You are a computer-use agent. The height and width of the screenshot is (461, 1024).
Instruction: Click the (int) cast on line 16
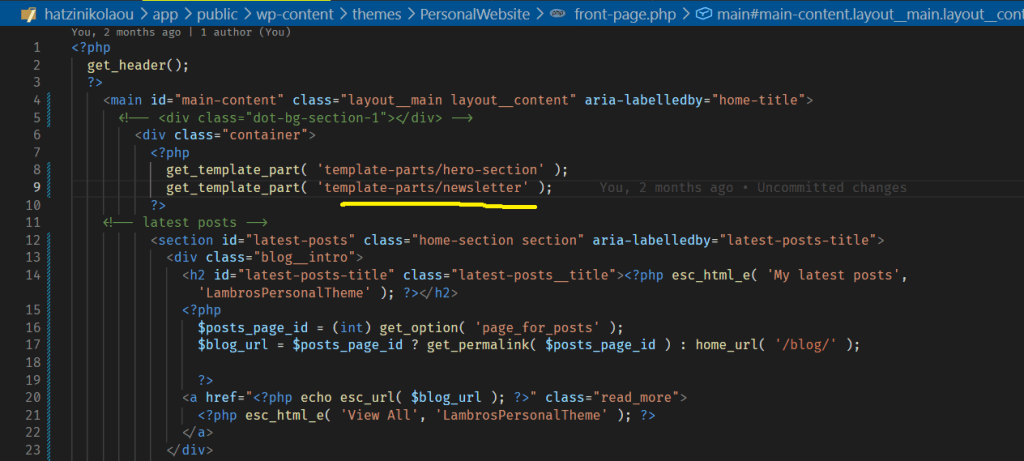(351, 327)
